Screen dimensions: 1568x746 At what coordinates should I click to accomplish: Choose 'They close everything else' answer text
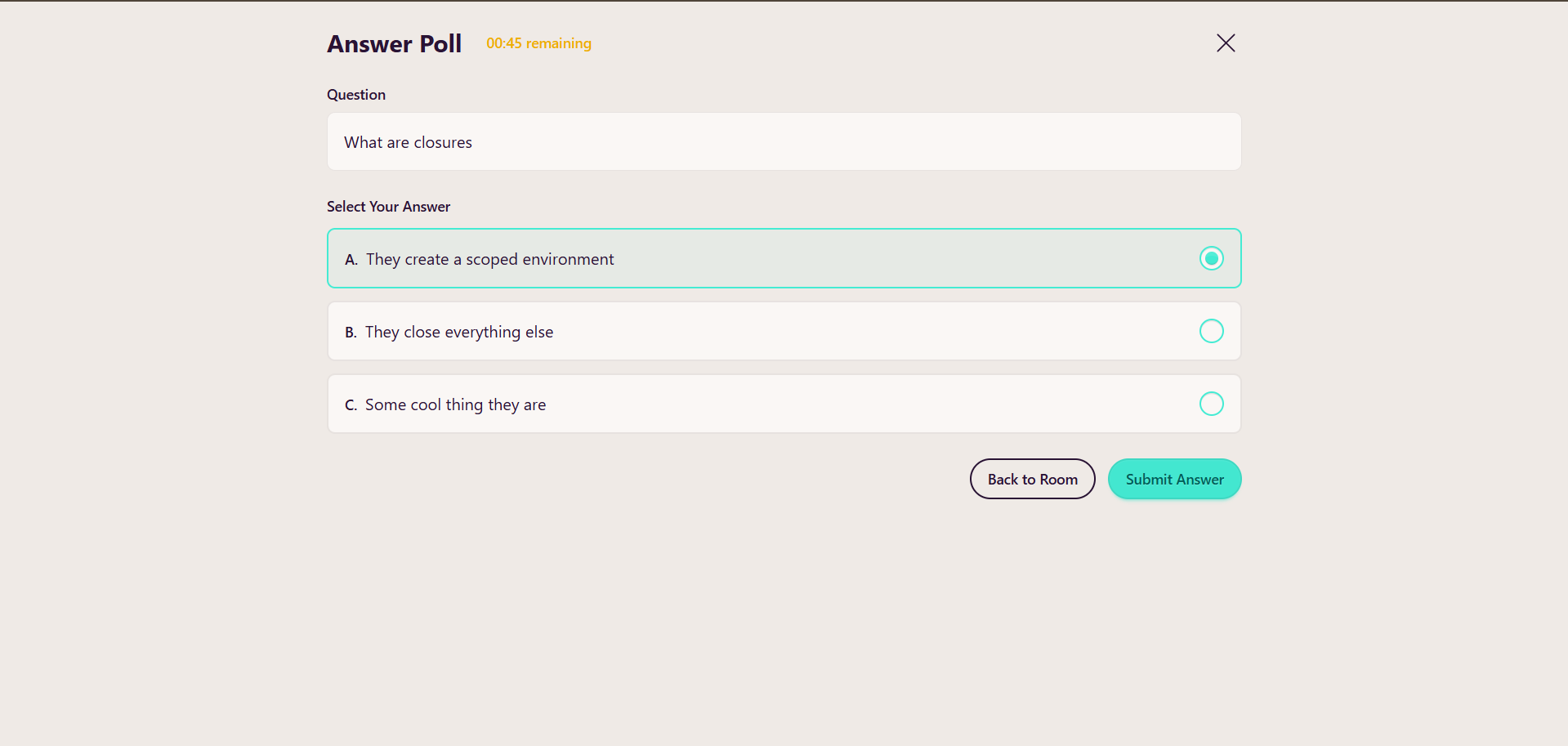[459, 332]
